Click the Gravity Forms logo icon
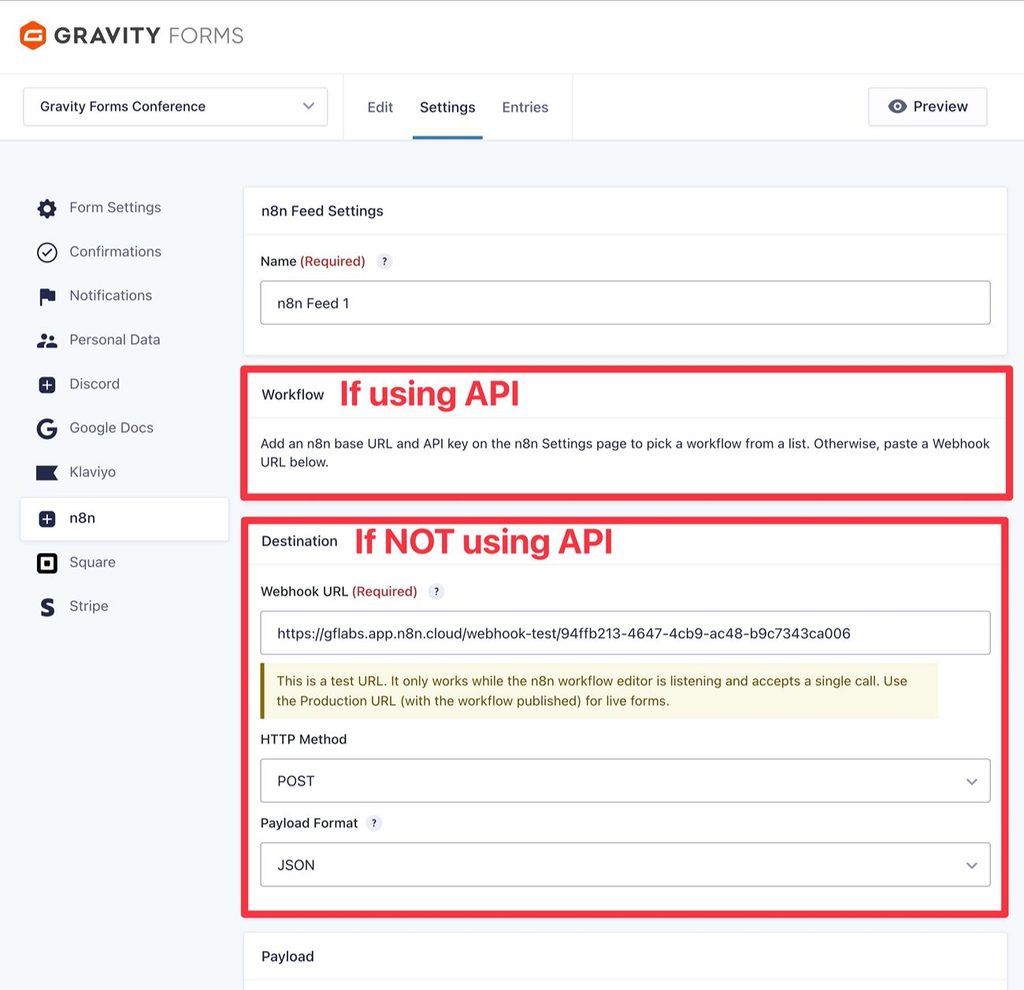 pyautogui.click(x=33, y=35)
